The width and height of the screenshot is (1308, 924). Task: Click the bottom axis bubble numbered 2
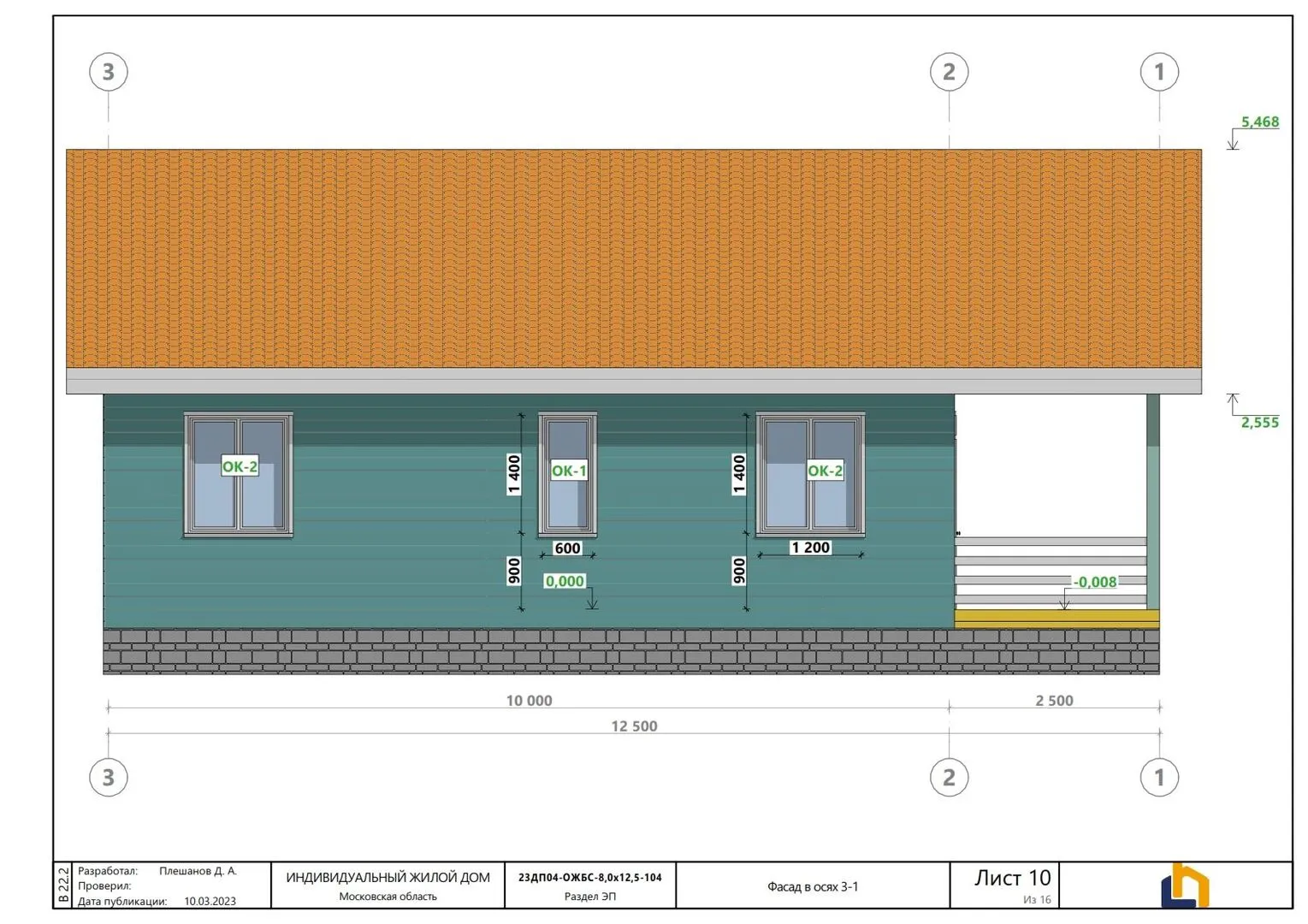point(949,777)
